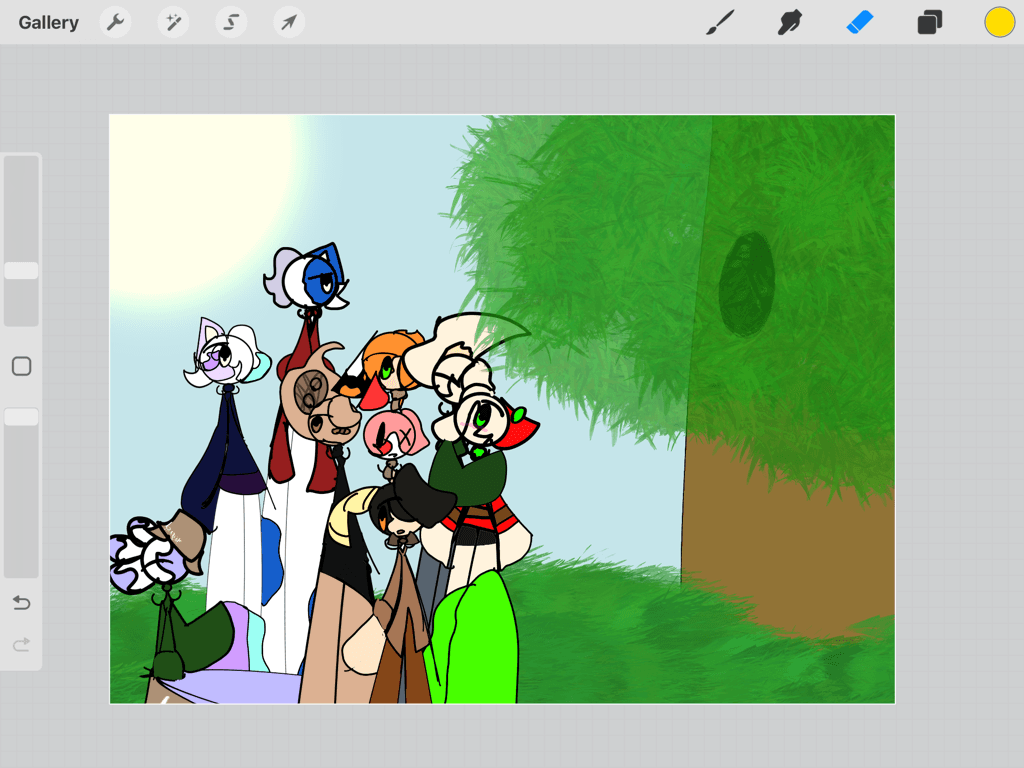This screenshot has height=768, width=1024.
Task: Toggle the Layers panel open
Action: click(929, 22)
